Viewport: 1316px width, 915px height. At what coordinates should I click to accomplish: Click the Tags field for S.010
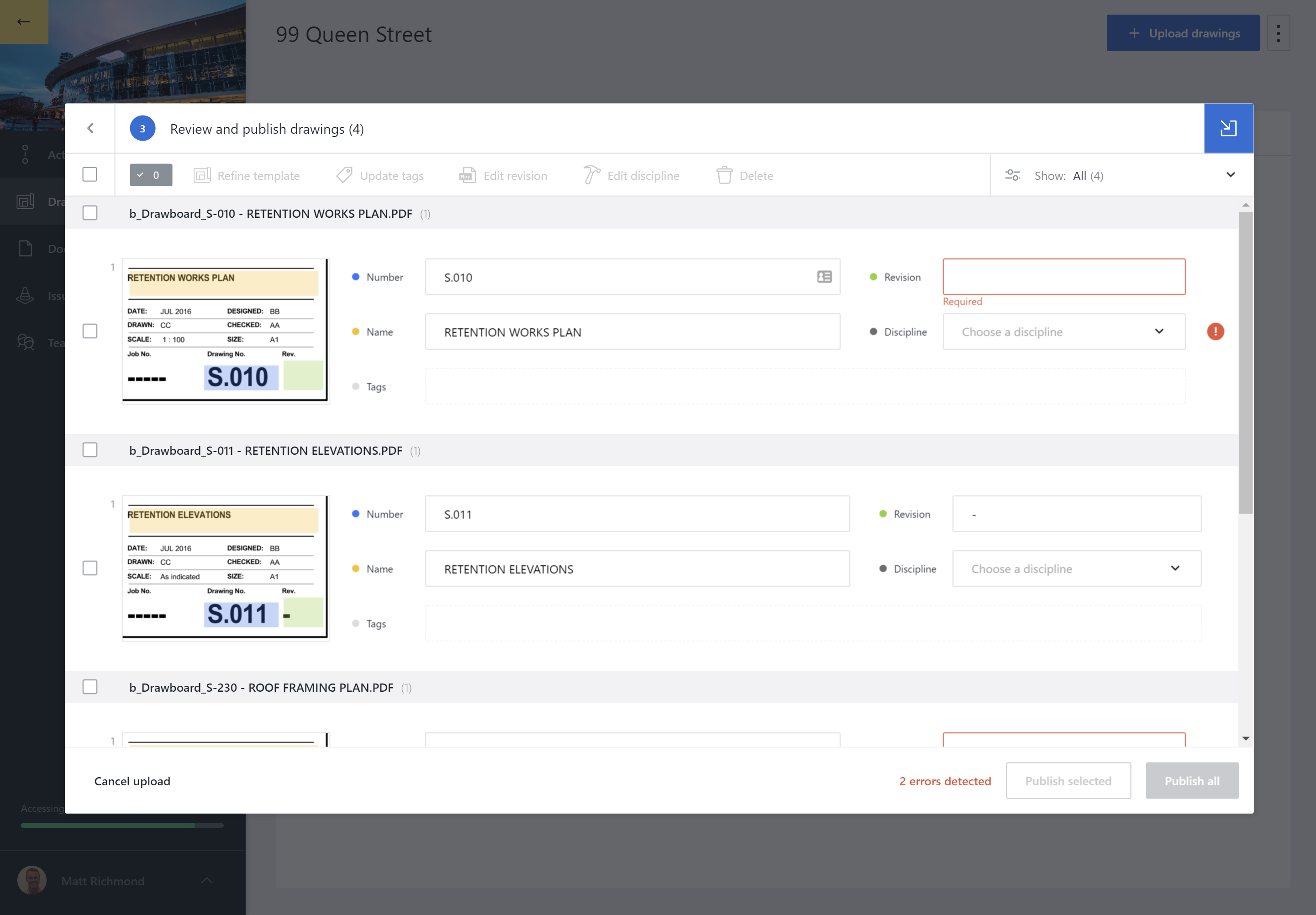805,387
